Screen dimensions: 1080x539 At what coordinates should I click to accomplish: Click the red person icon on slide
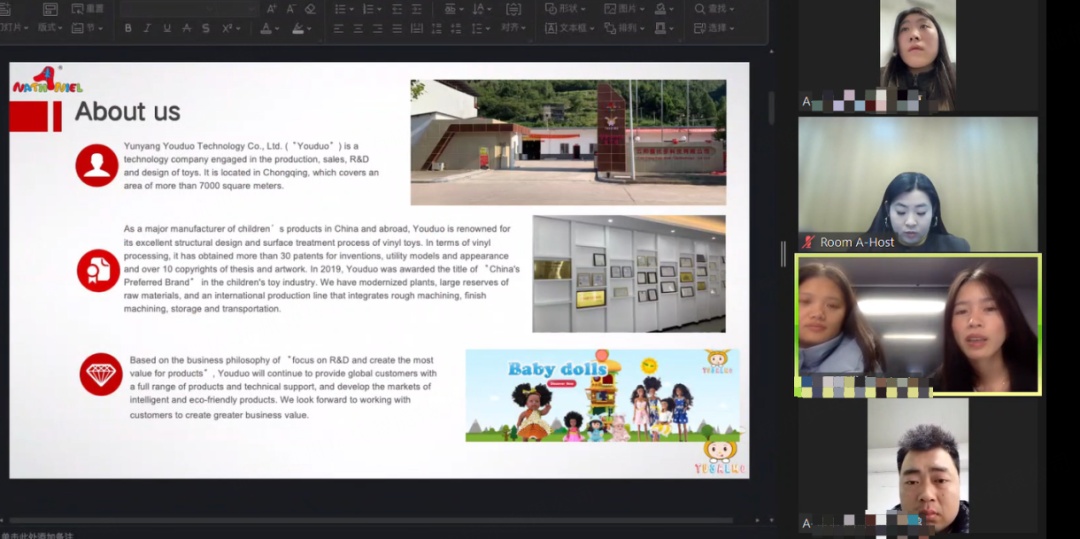tap(97, 165)
